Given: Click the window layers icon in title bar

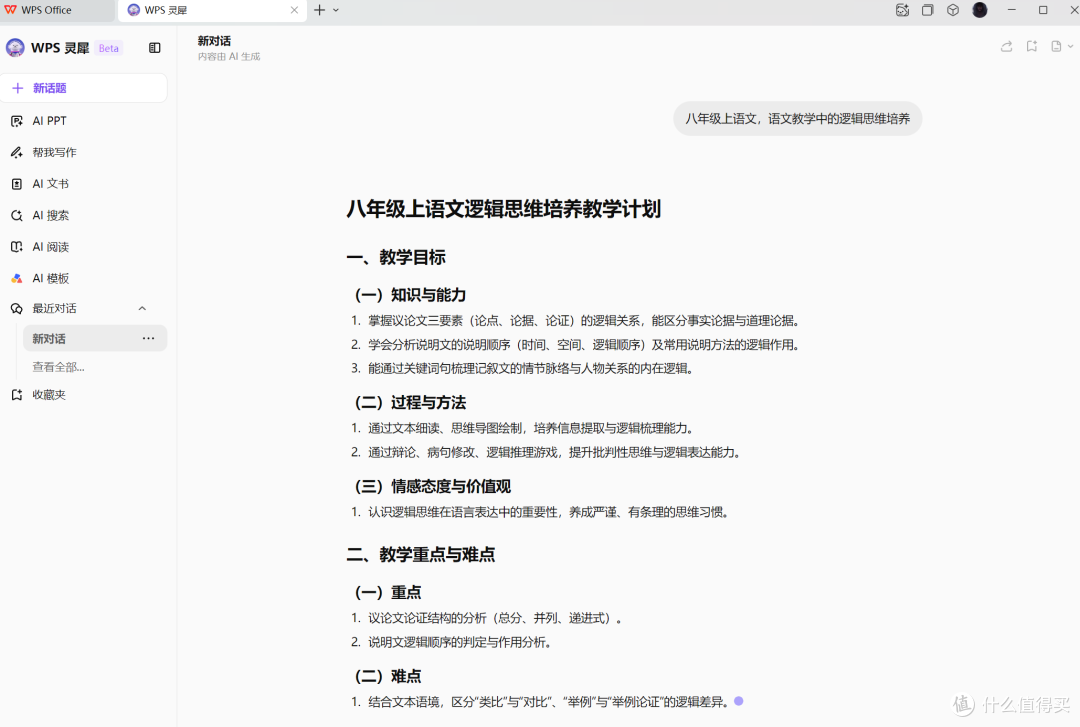Looking at the screenshot, I should tap(928, 10).
